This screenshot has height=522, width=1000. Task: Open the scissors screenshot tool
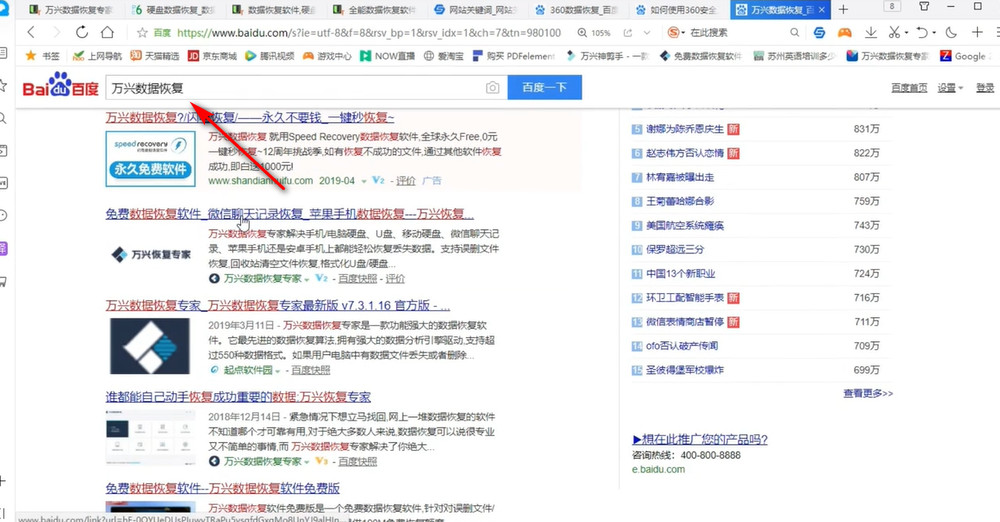click(x=894, y=33)
